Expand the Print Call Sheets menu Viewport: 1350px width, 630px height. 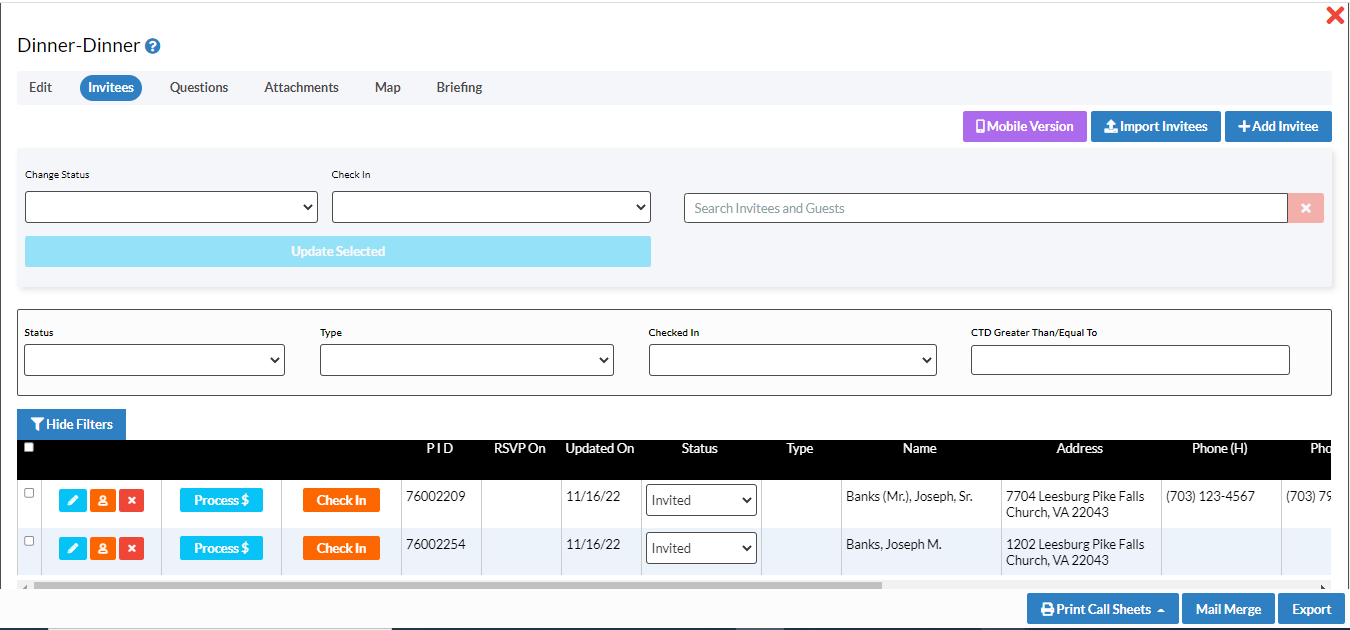tap(1103, 609)
